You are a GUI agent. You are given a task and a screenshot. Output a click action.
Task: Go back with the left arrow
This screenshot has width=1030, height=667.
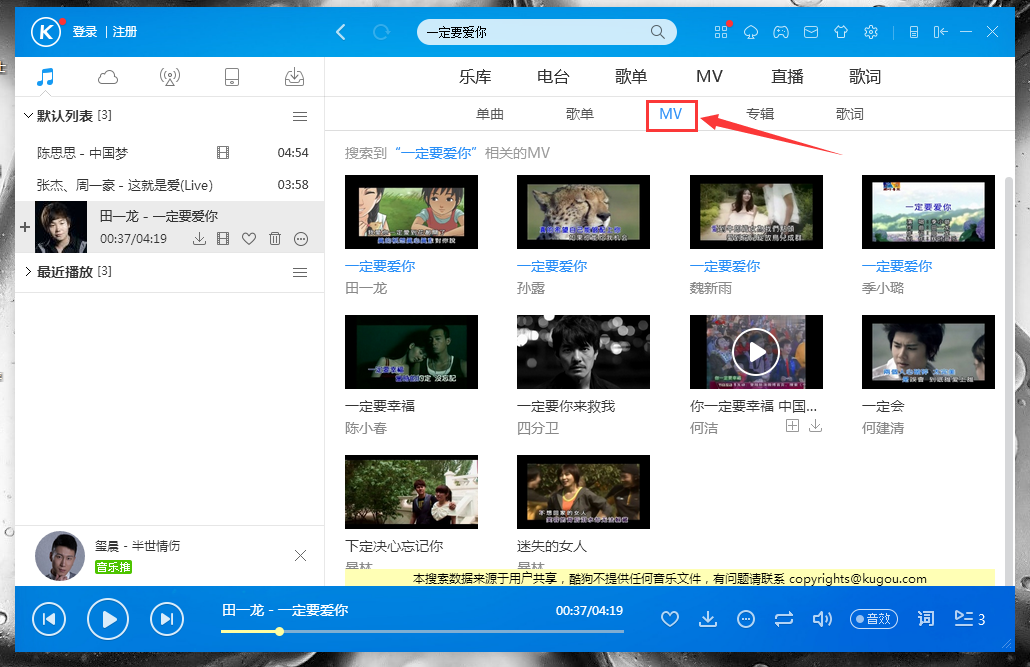tap(340, 32)
